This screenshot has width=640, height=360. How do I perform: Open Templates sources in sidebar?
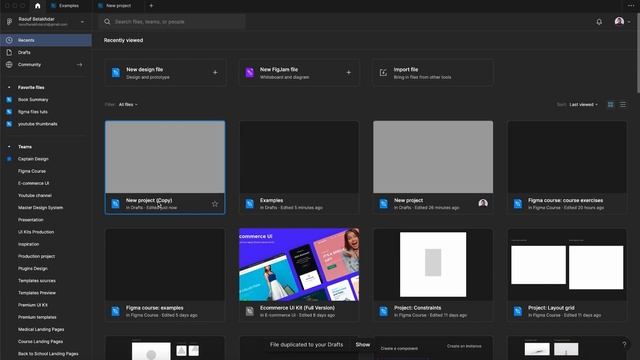pos(37,281)
